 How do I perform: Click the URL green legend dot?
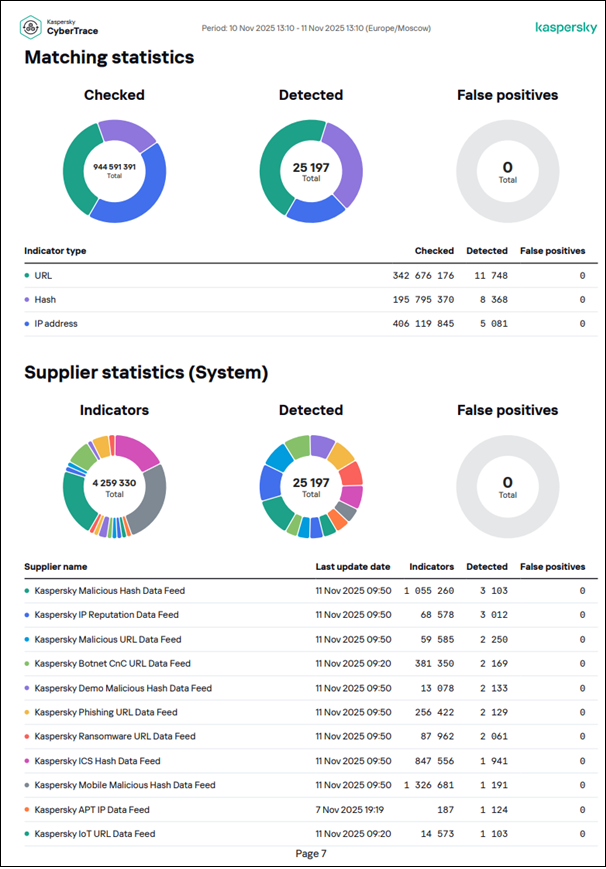coord(27,275)
